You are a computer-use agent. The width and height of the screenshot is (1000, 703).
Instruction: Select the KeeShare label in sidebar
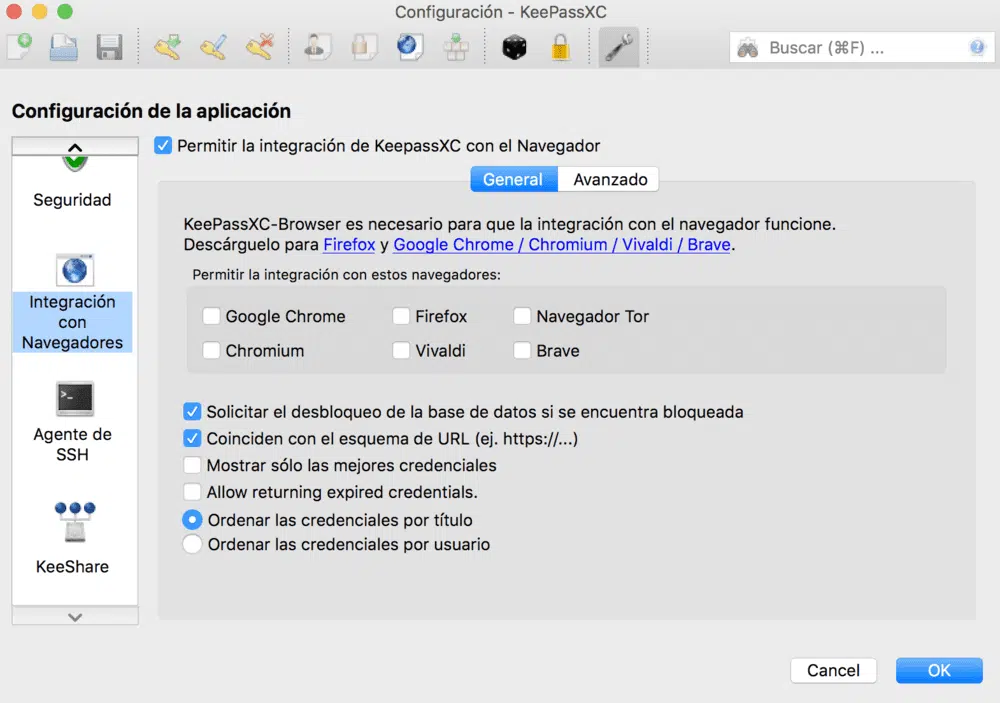72,566
